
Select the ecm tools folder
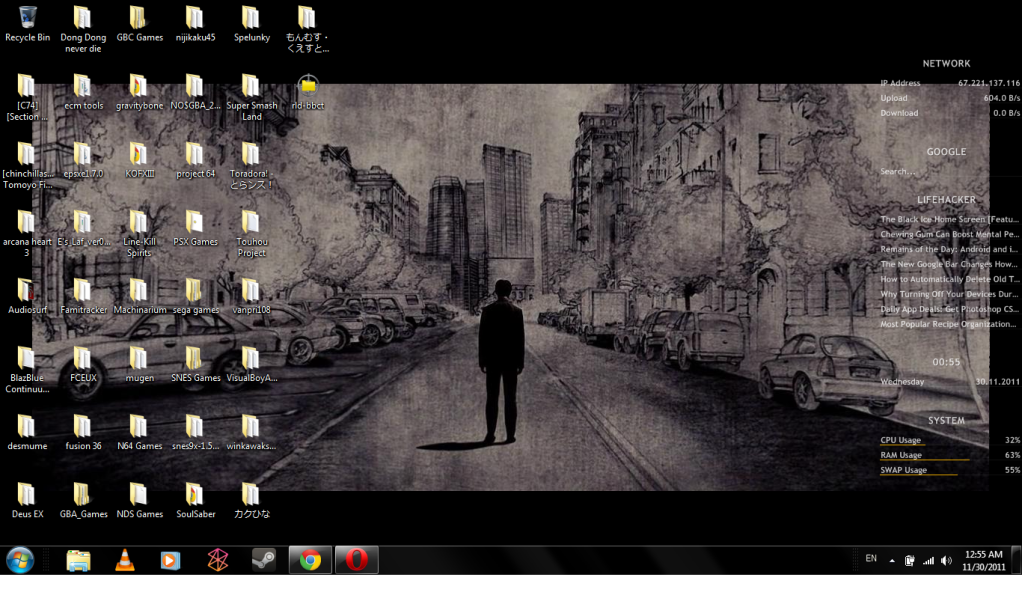[x=83, y=92]
